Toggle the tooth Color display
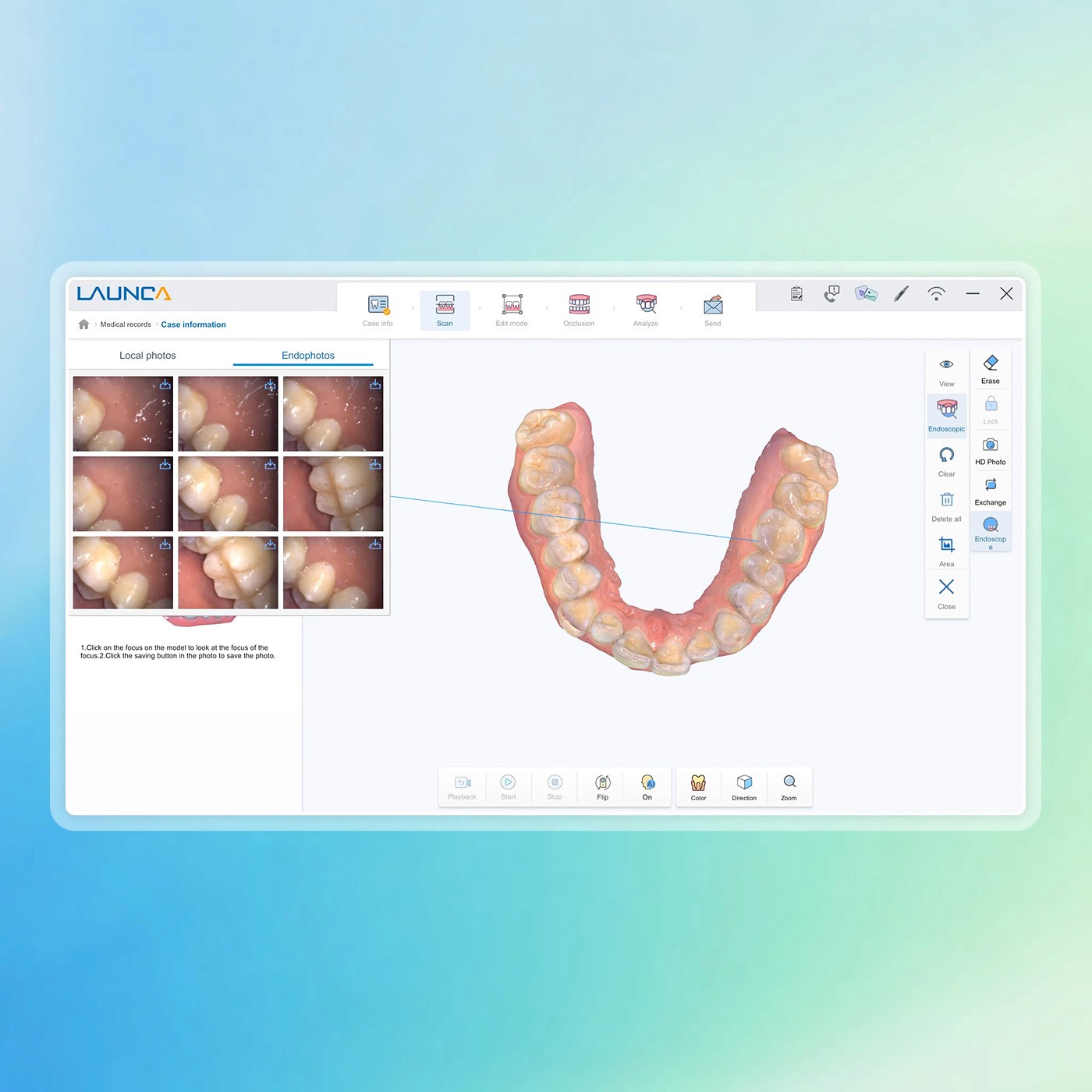Image resolution: width=1092 pixels, height=1092 pixels. [698, 787]
